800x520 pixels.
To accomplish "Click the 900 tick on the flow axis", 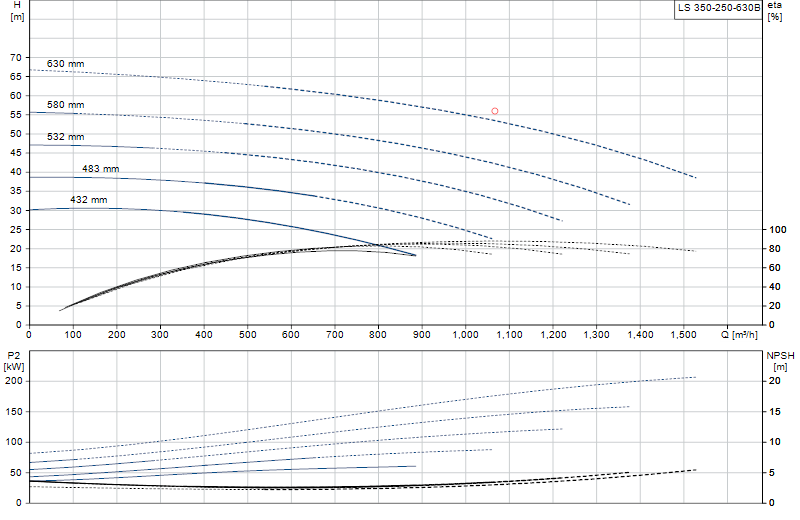I will click(422, 335).
